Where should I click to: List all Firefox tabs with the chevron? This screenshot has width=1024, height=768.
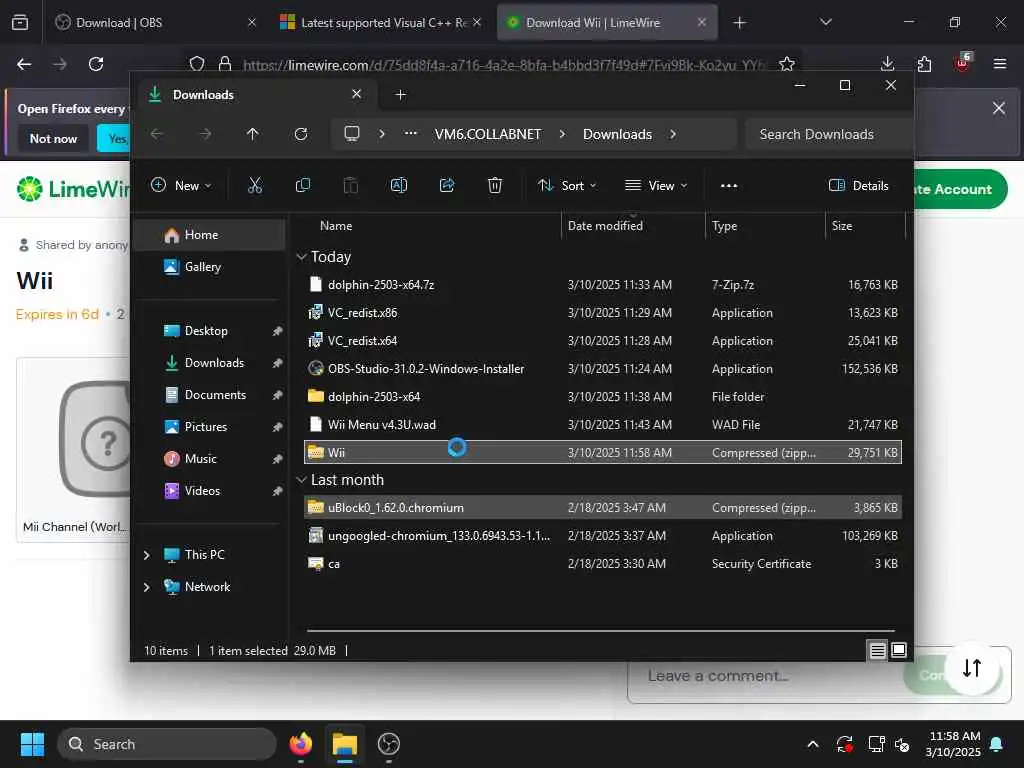click(x=825, y=23)
